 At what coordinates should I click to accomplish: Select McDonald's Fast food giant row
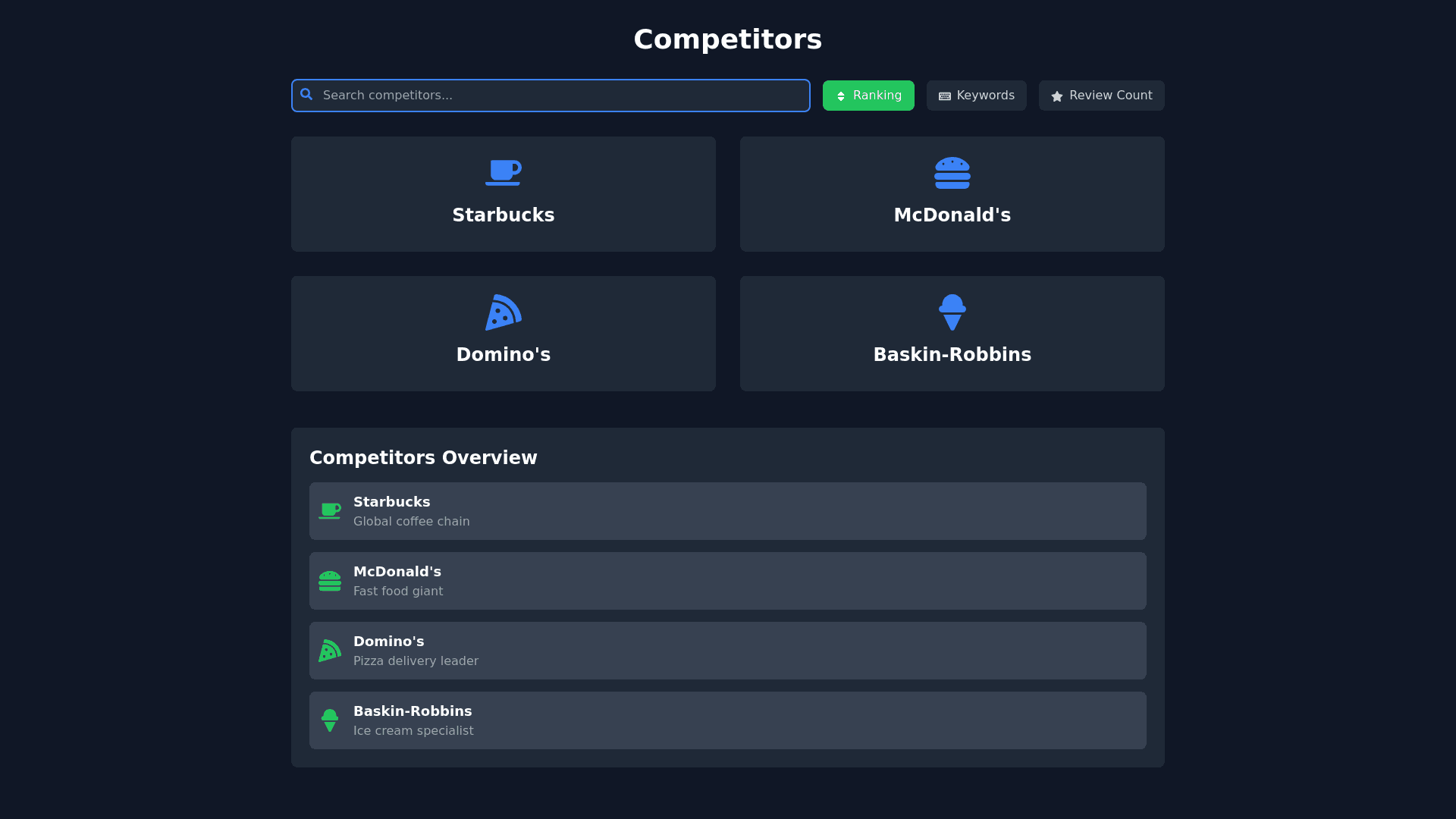click(x=728, y=581)
